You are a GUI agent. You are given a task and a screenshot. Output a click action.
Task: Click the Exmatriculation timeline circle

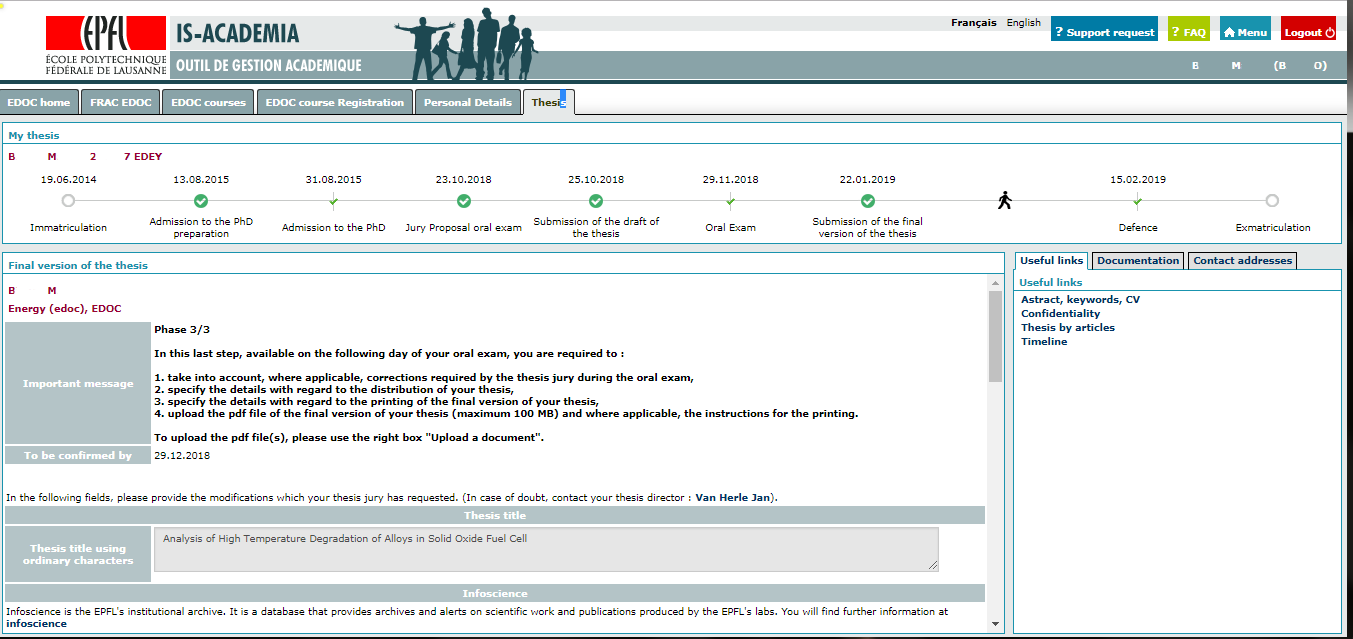1272,200
